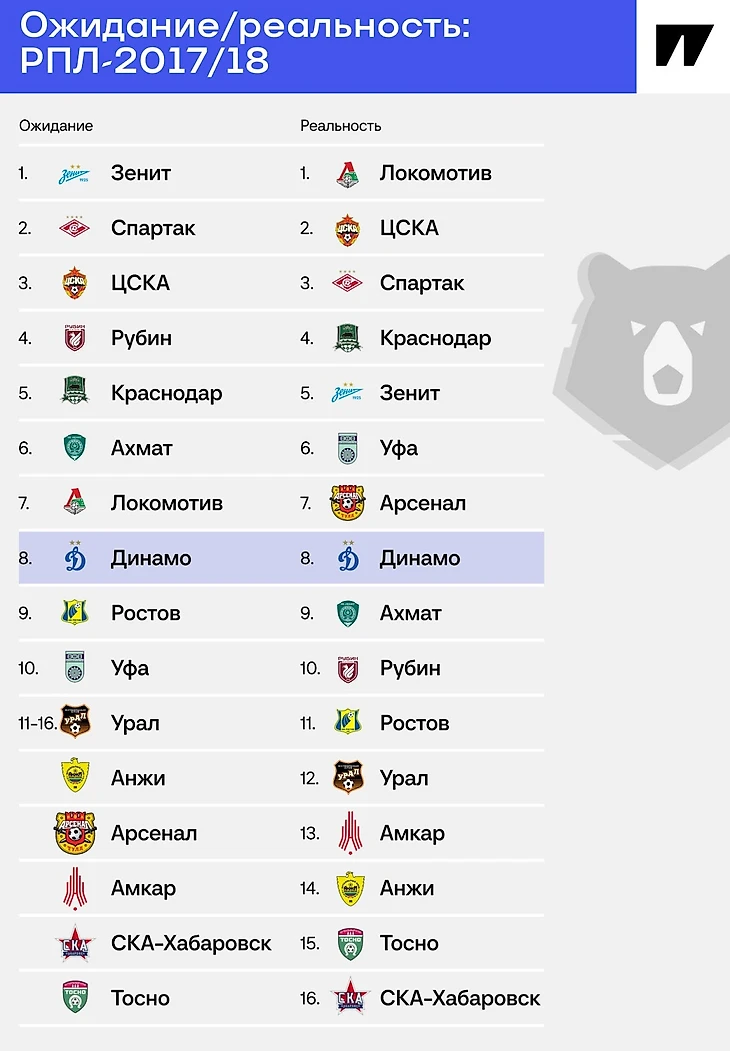Click the Rubin logo at Ожидание position 4
Viewport: 730px width, 1051px height.
pos(74,338)
